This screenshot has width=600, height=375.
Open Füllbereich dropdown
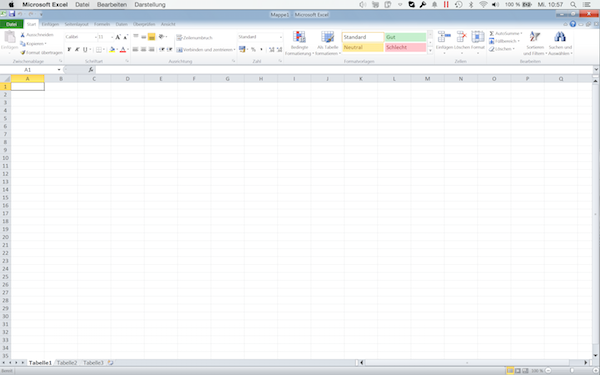point(504,41)
